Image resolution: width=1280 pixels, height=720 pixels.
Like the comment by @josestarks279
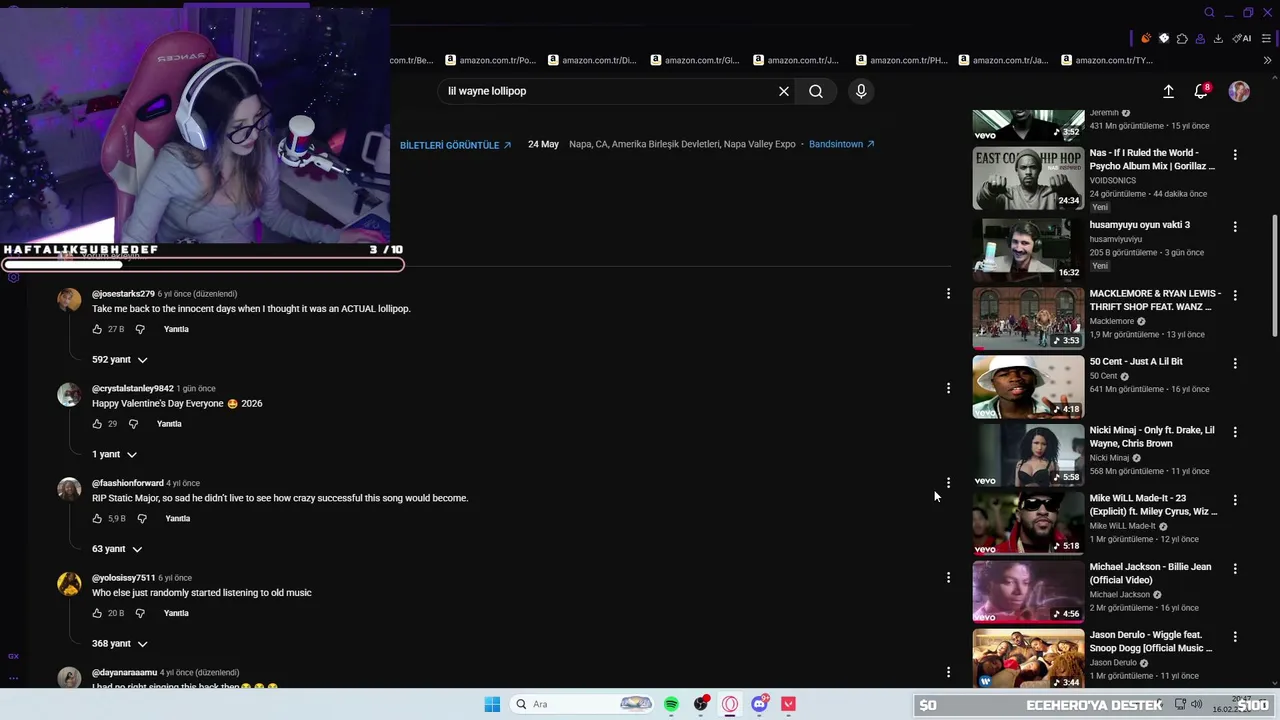[97, 329]
